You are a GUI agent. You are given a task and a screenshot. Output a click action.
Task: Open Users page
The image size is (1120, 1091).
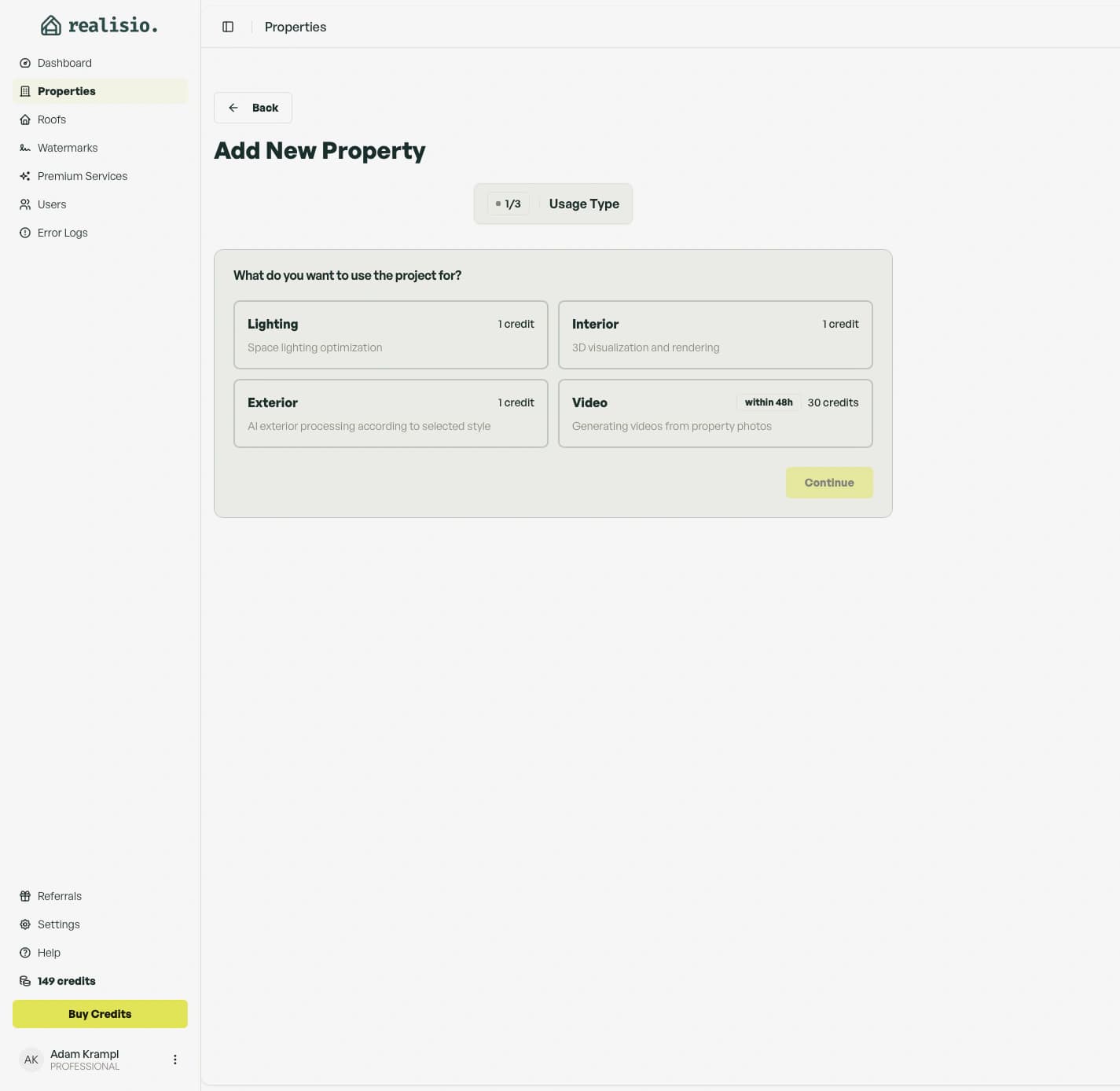(100, 204)
